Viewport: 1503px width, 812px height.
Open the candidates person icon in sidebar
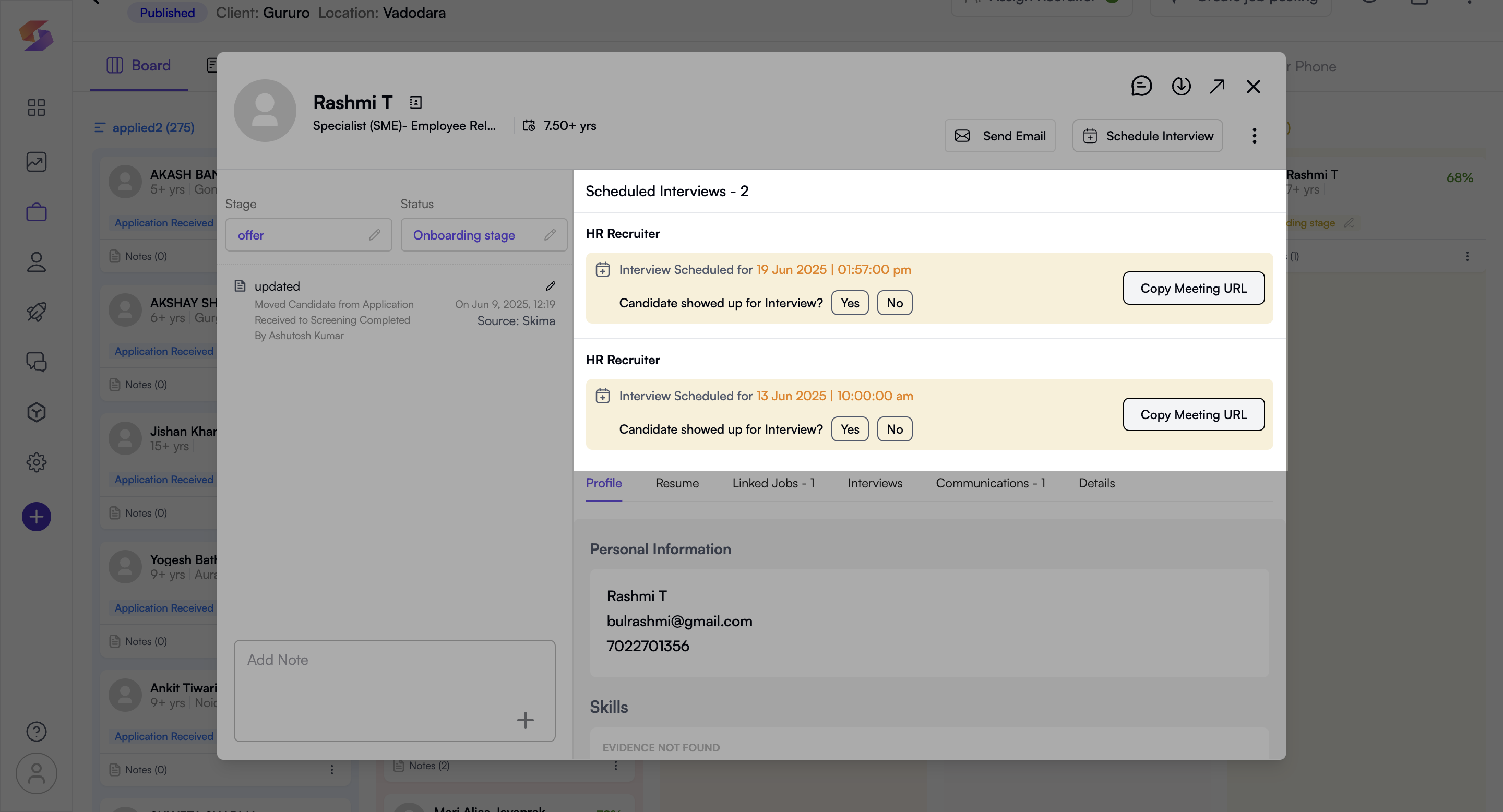pos(36,262)
